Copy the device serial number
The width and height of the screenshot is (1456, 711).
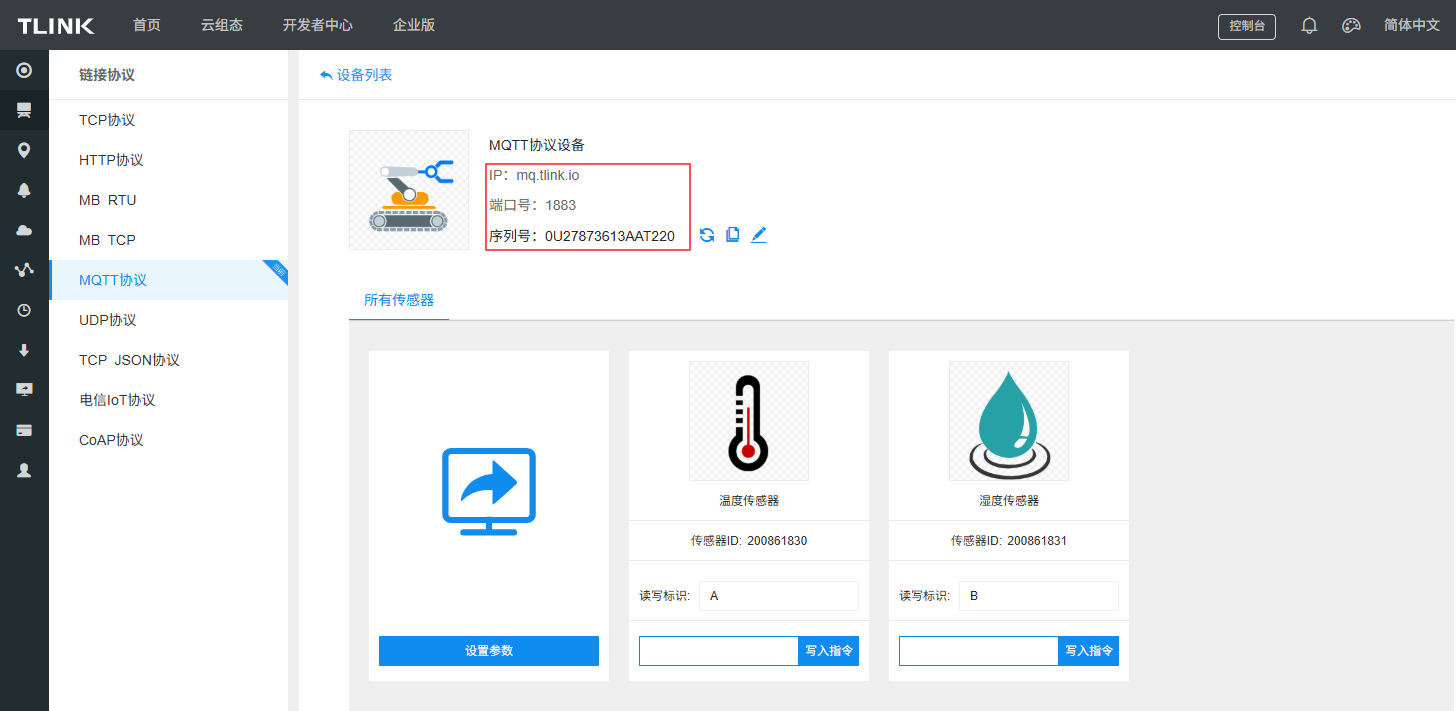coord(733,235)
